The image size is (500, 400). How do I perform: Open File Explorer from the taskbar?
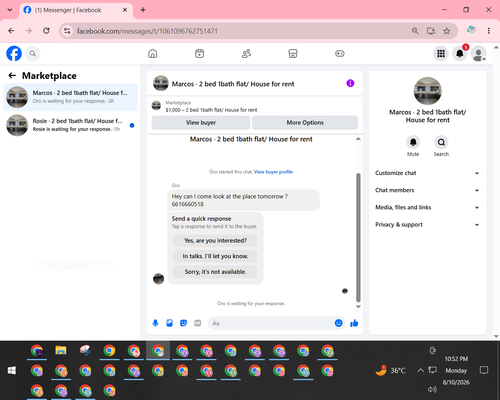point(61,350)
